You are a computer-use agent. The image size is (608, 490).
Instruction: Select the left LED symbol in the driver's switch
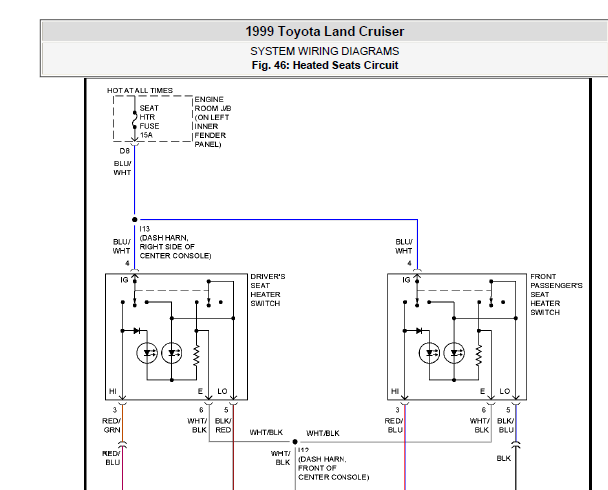click(x=147, y=353)
